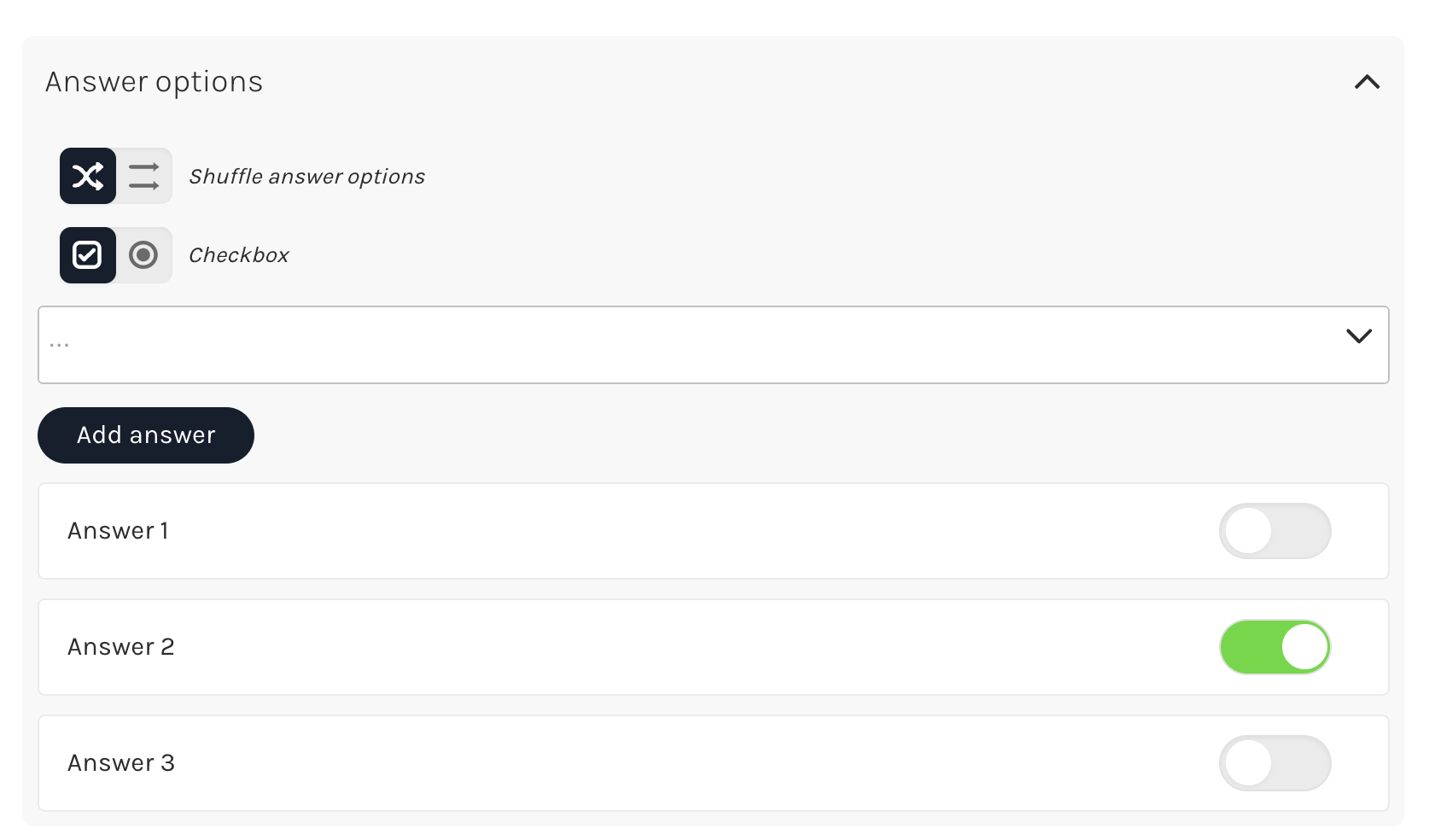1429x840 pixels.
Task: Disable the green Answer 2 toggle
Action: [x=1275, y=647]
